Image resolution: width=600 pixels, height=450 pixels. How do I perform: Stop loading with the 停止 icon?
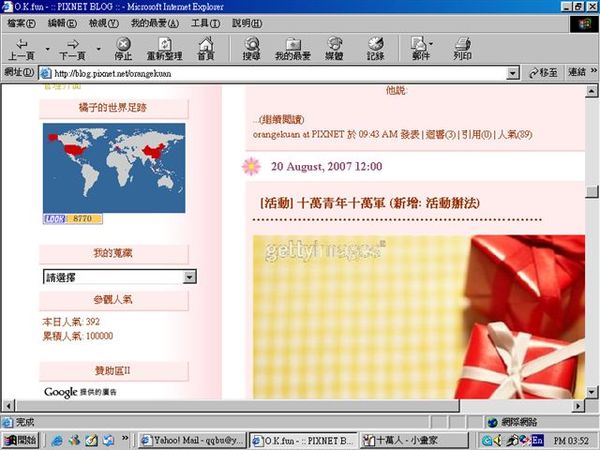[123, 49]
